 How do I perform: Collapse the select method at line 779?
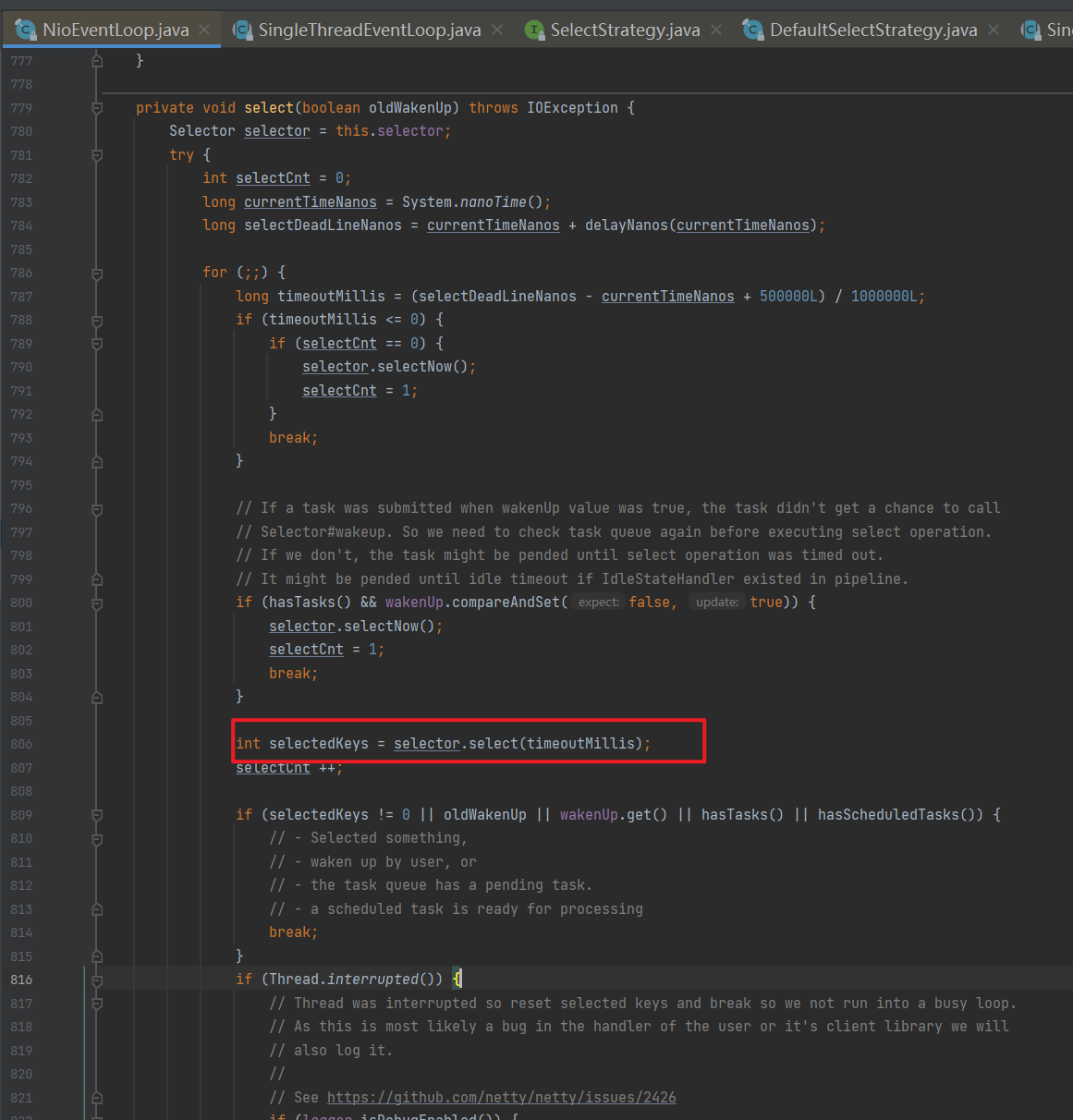point(97,108)
